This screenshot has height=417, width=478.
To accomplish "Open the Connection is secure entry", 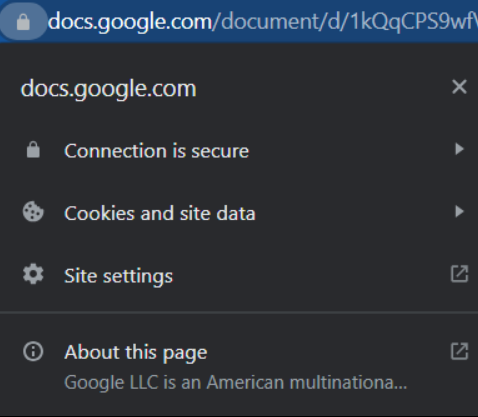I will tap(239, 150).
